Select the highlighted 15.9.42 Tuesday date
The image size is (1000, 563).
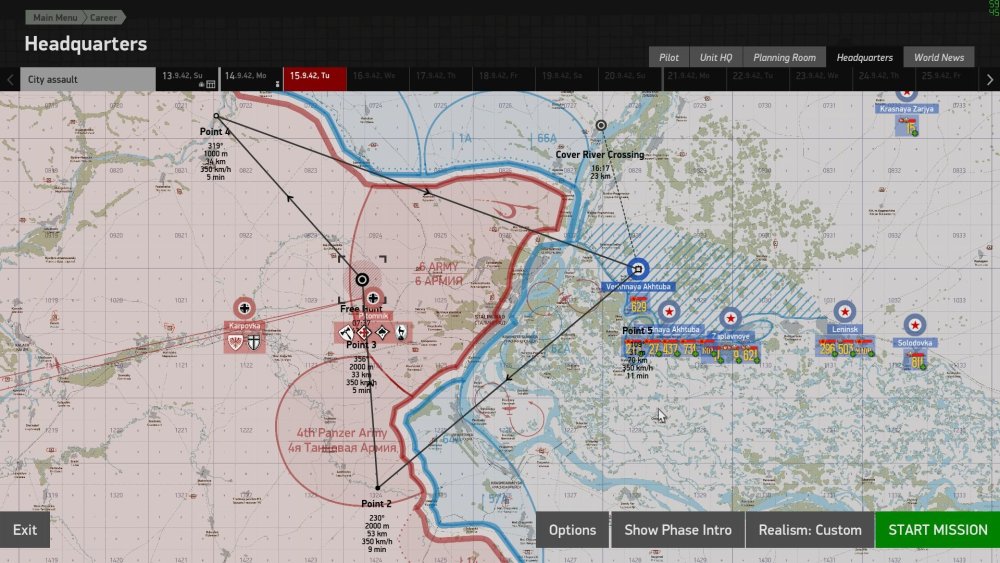(x=315, y=79)
